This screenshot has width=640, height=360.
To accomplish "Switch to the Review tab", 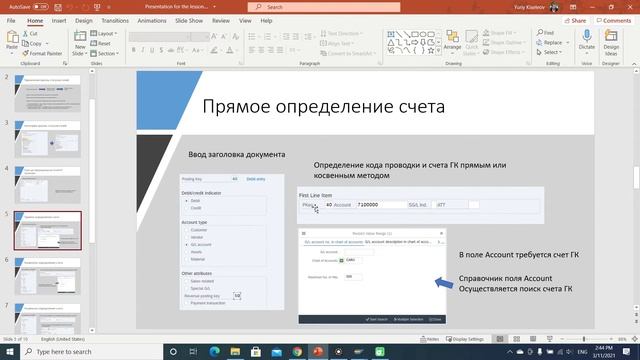I will 221,20.
